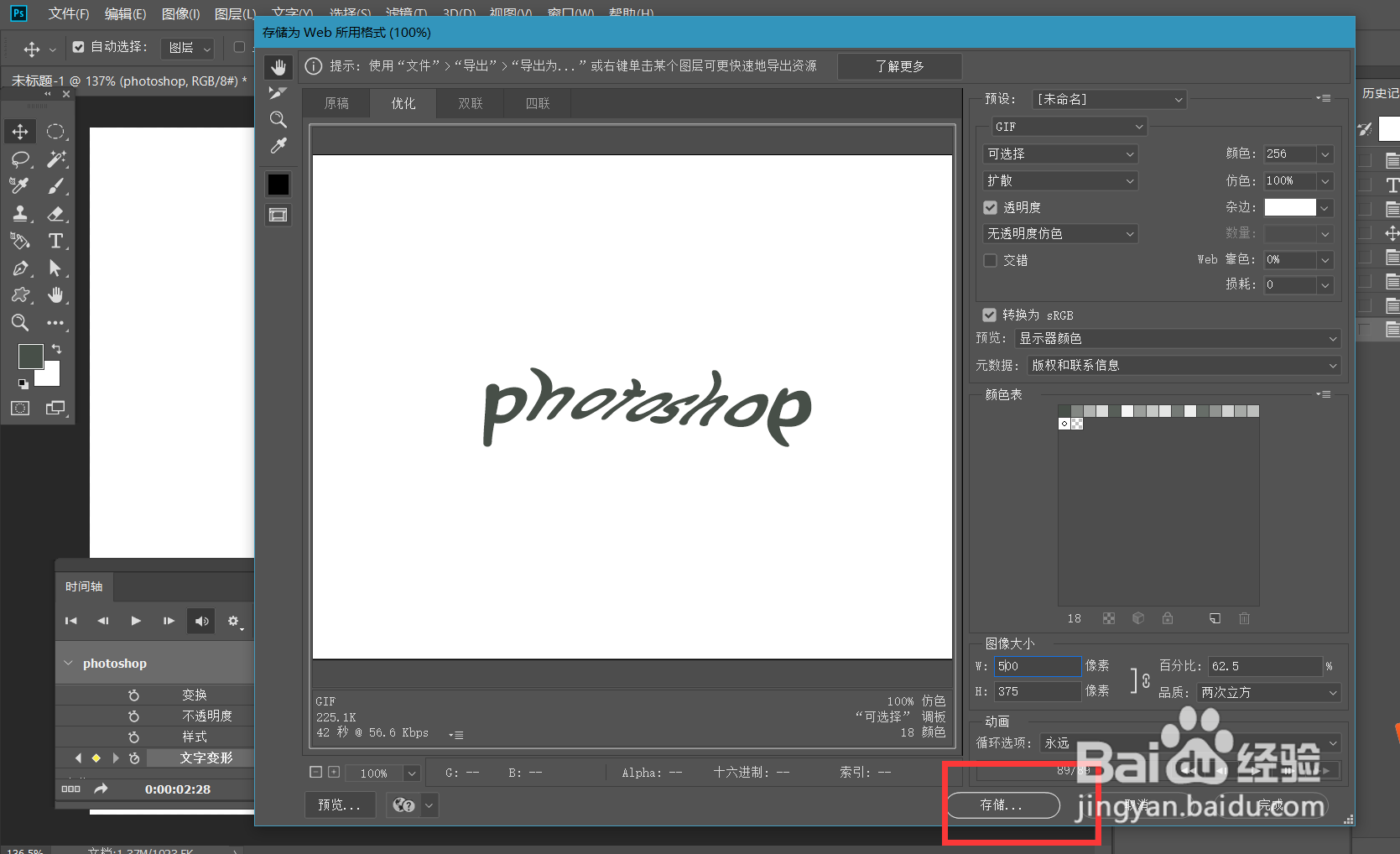The width and height of the screenshot is (1400, 854).
Task: Toggle the Transparency checkbox
Action: [991, 207]
